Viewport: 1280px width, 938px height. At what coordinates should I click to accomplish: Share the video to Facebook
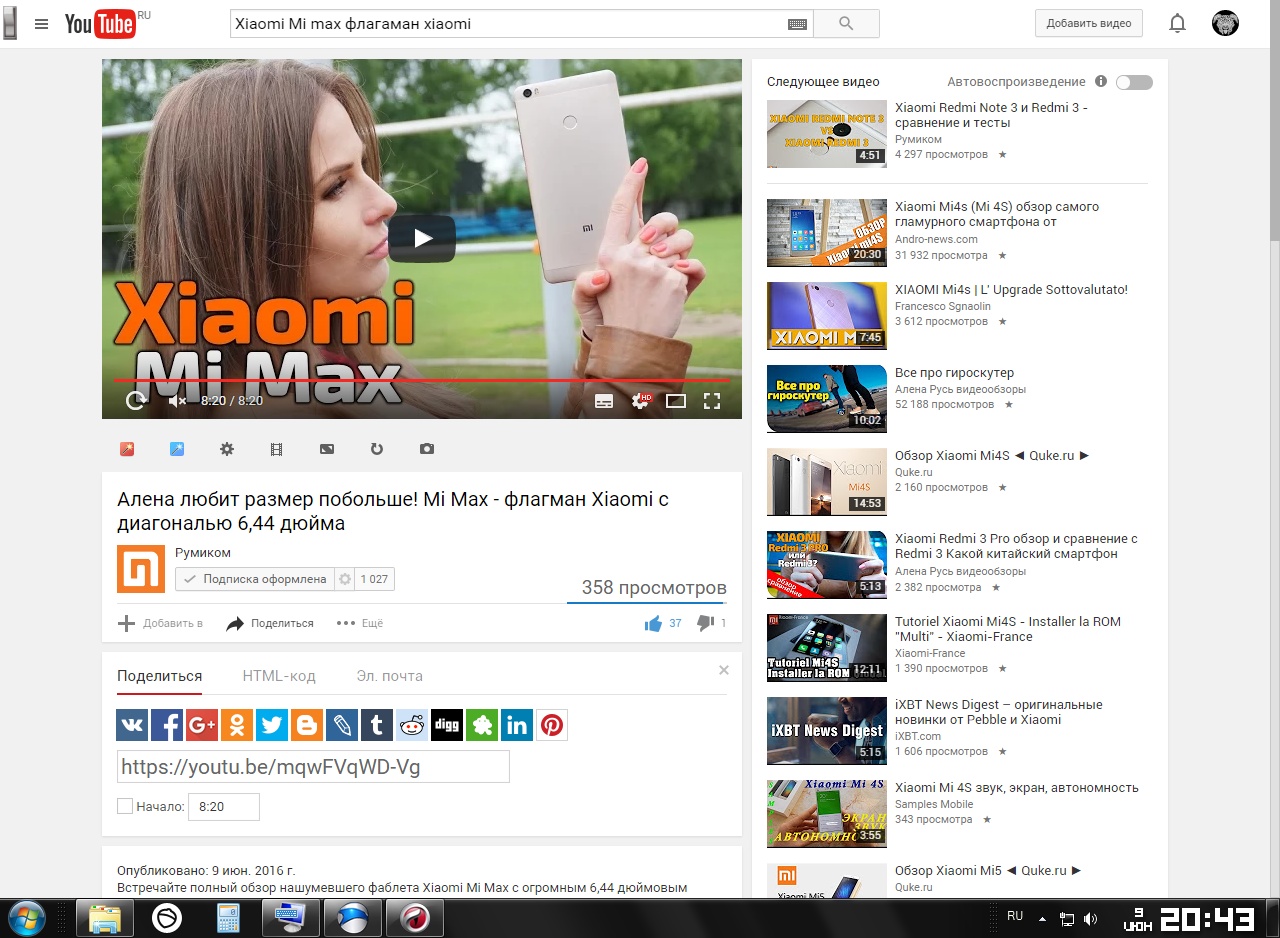(x=167, y=725)
